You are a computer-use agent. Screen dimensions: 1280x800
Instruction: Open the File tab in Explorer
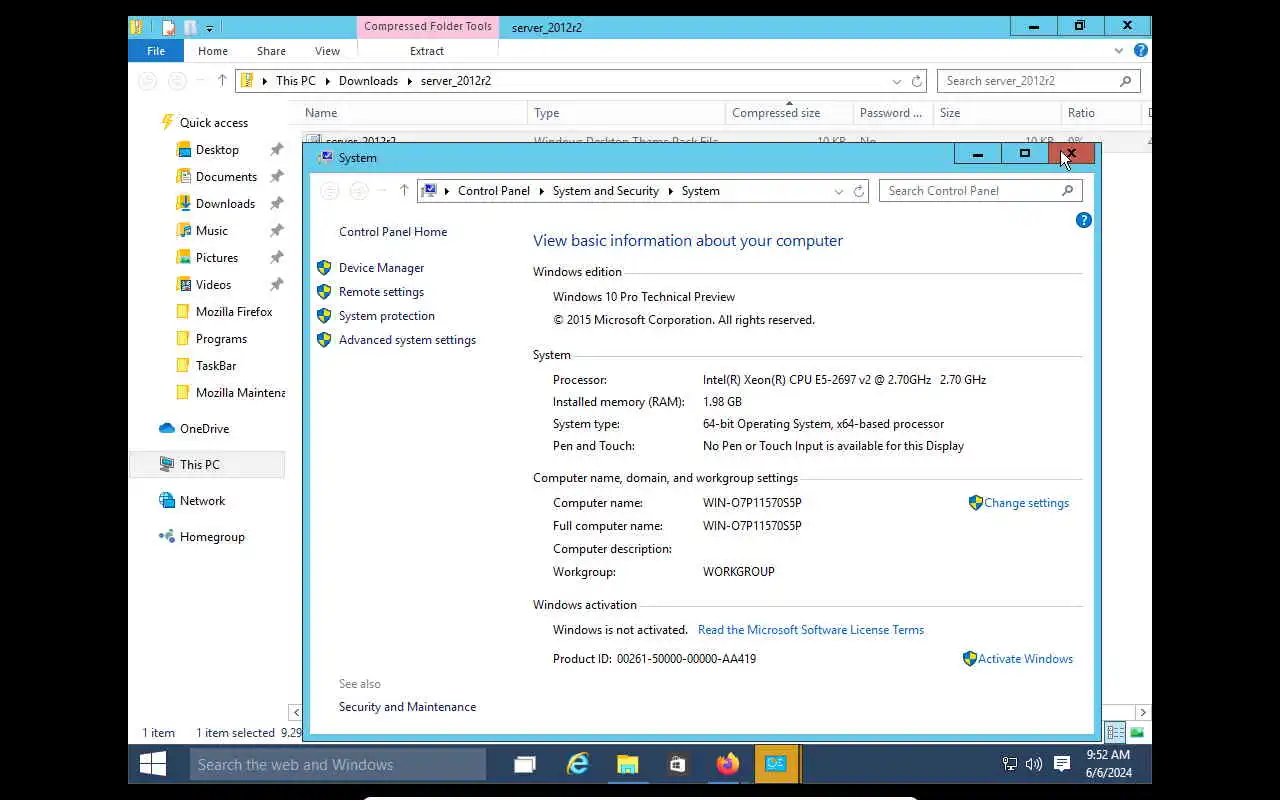click(156, 51)
